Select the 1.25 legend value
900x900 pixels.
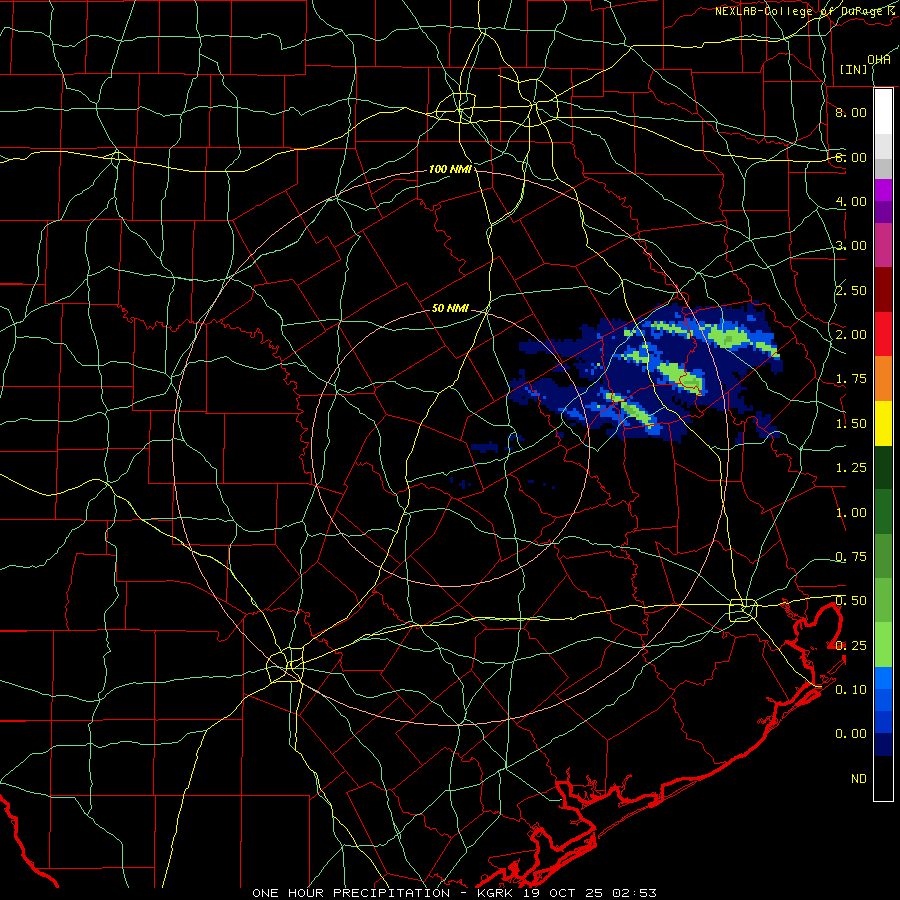coord(851,468)
